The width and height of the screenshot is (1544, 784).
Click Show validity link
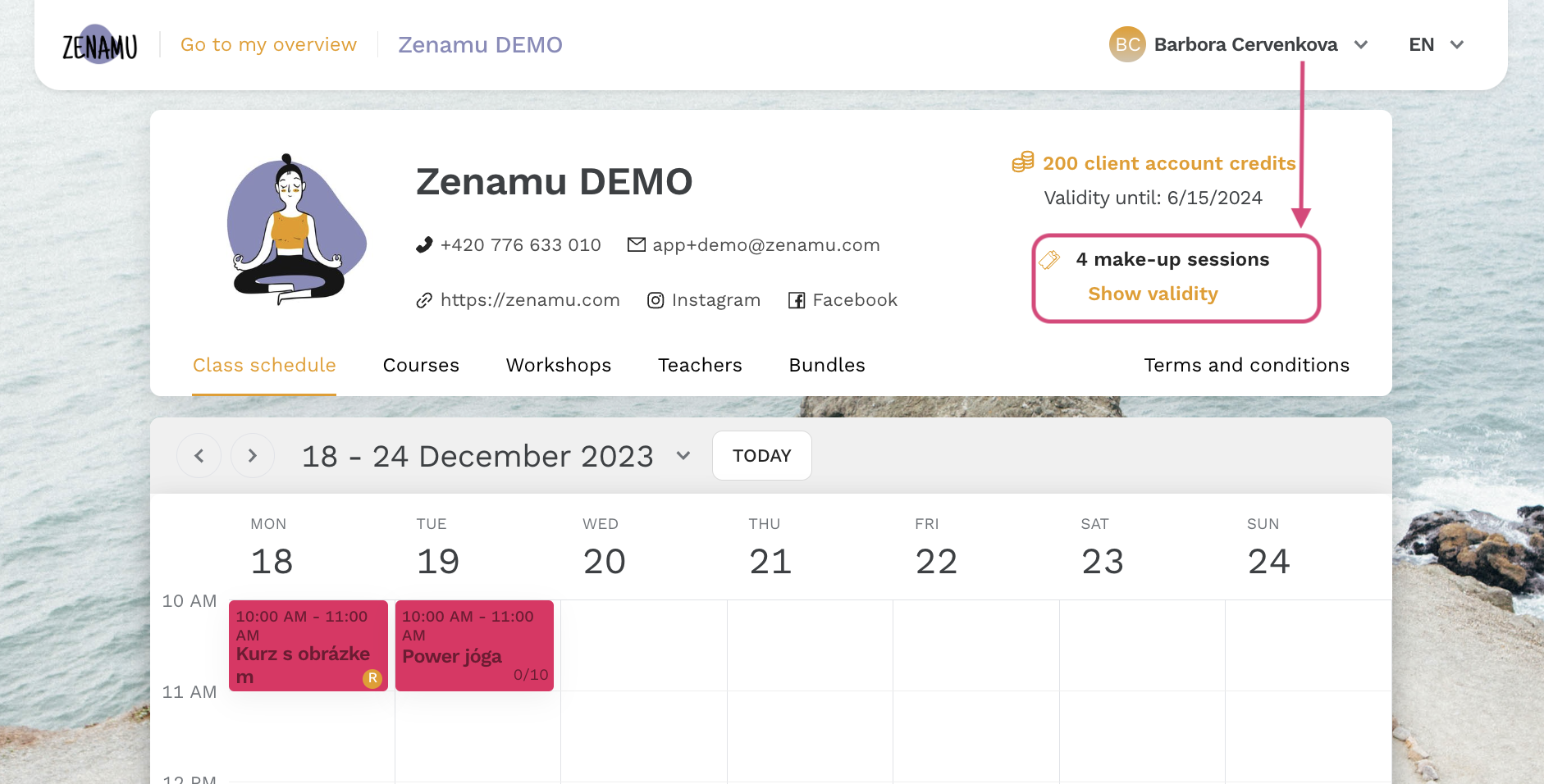pos(1153,294)
